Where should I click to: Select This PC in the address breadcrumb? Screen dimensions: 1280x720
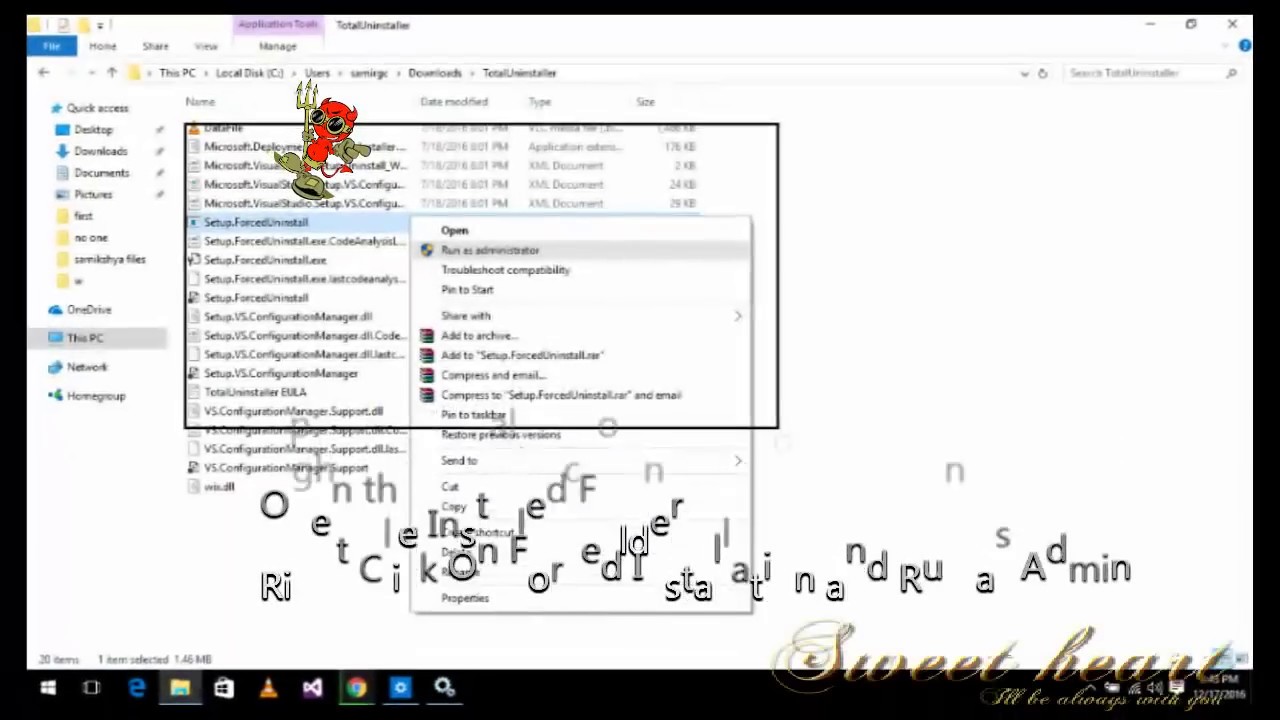pos(177,73)
